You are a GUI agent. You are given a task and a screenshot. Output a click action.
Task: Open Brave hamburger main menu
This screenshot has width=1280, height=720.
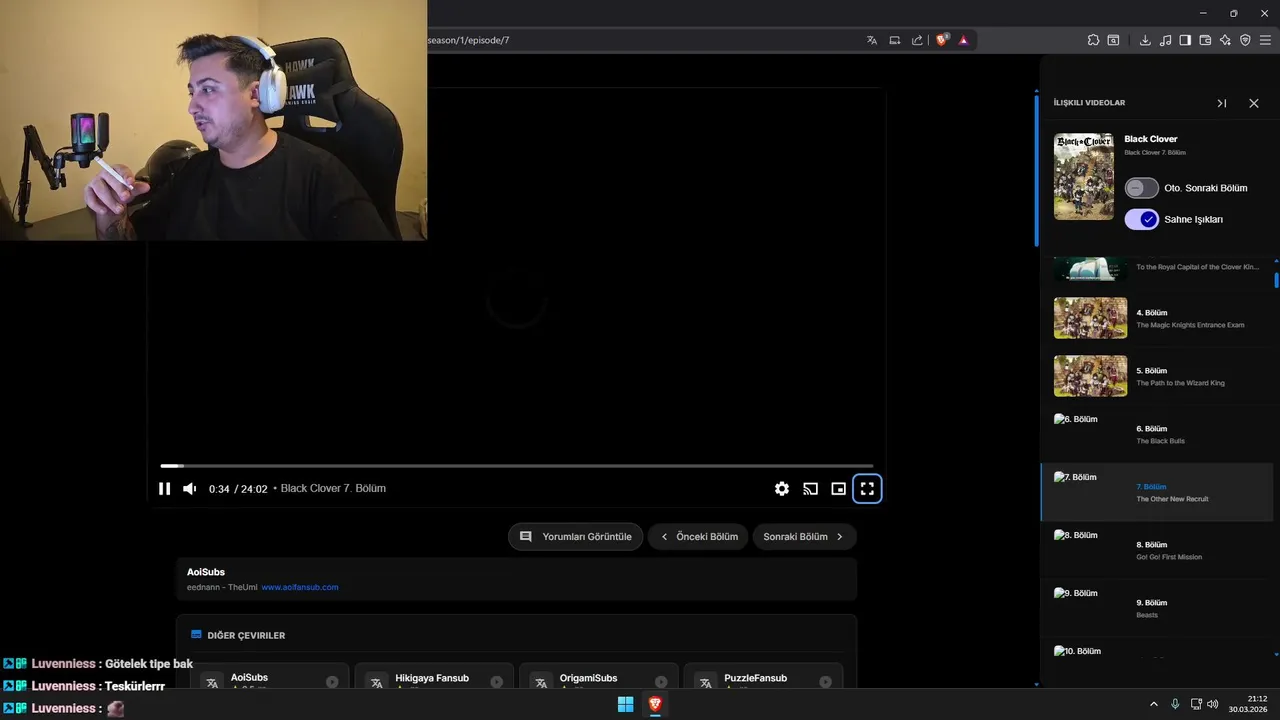[x=1266, y=40]
